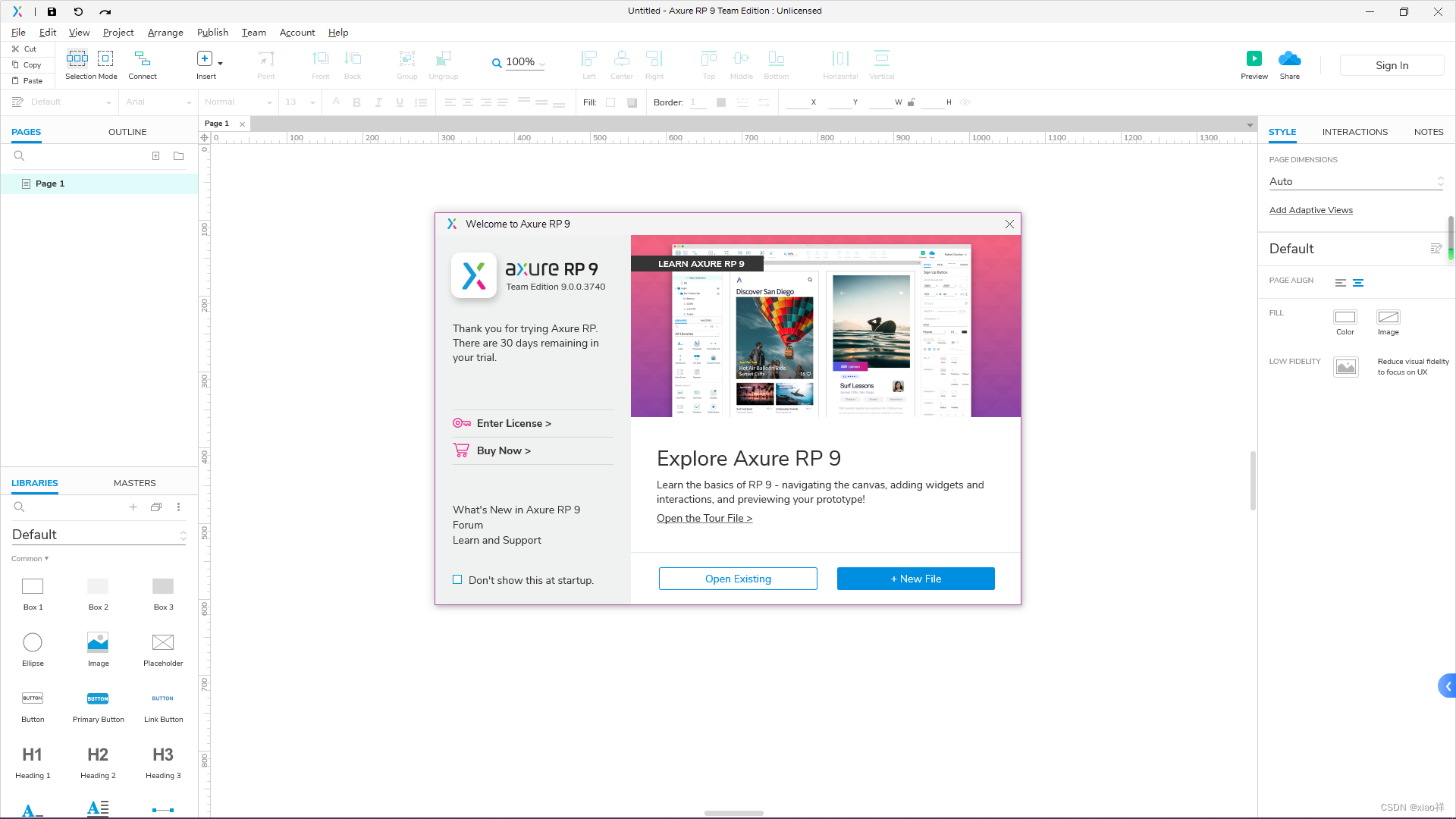
Task: Select the Heading 1 widget
Action: [33, 762]
